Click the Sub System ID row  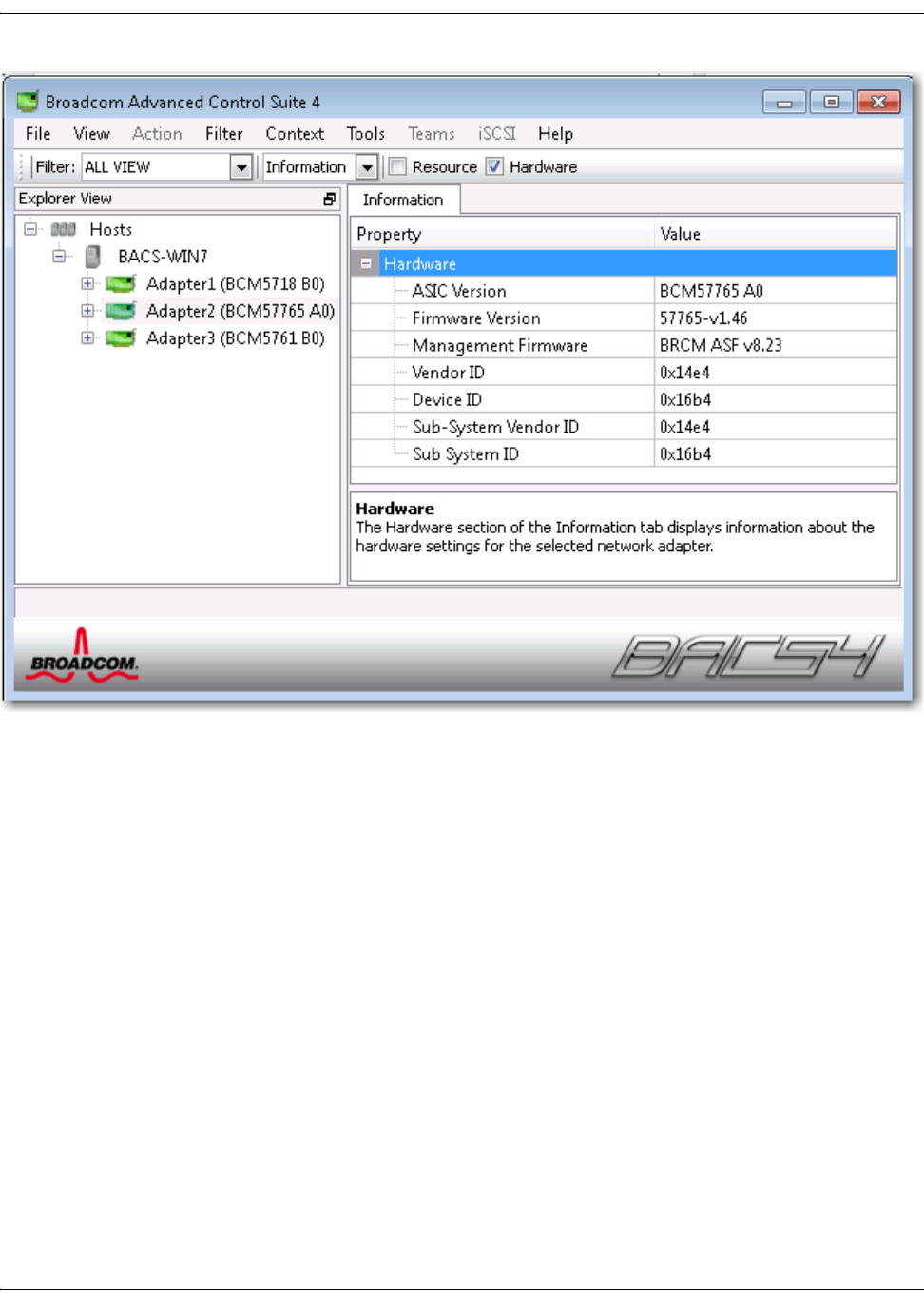tap(624, 453)
